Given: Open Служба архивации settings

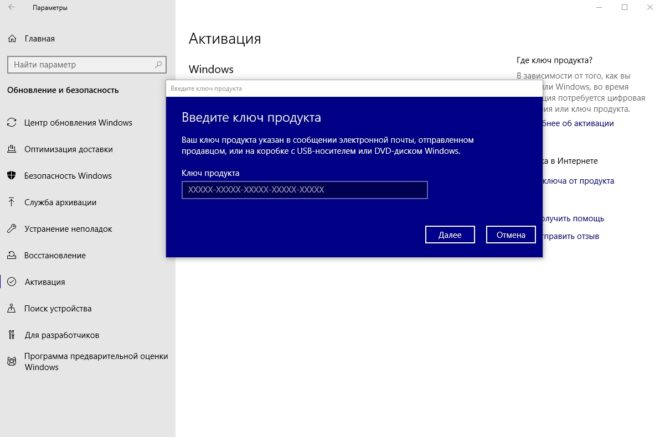Looking at the screenshot, I should pyautogui.click(x=60, y=202).
